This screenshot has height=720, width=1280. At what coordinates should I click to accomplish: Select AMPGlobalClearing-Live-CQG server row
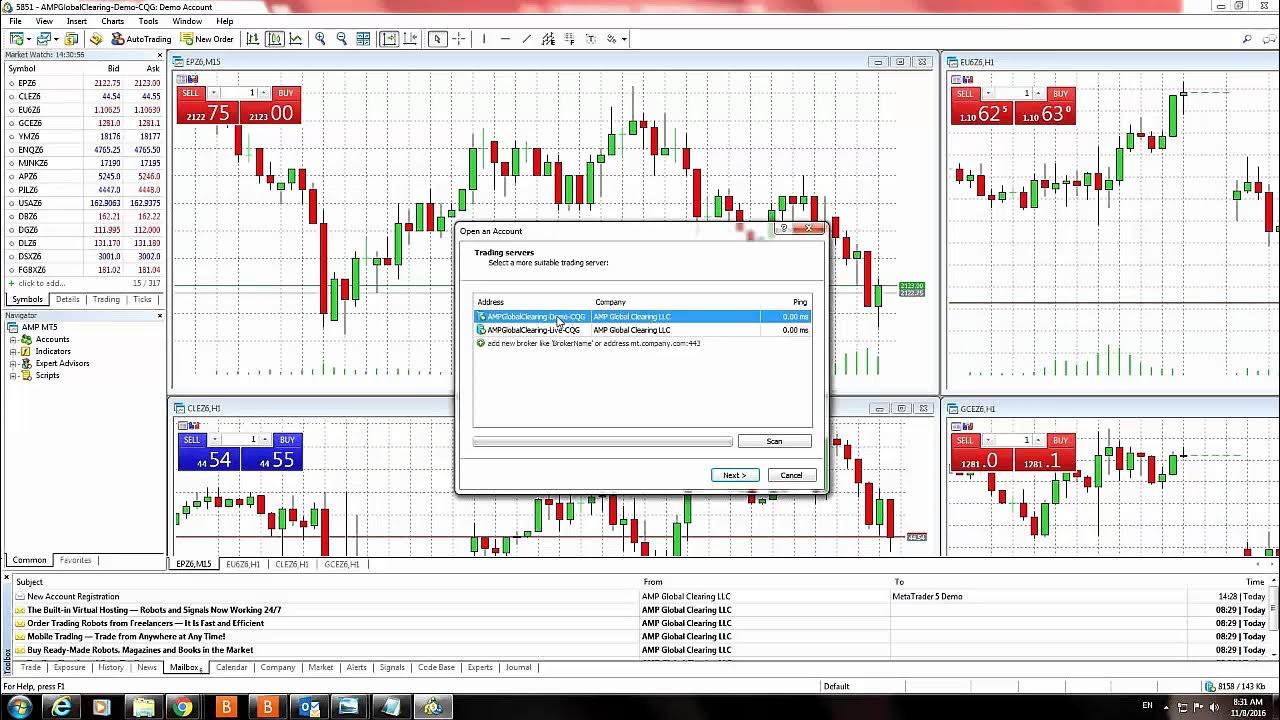(642, 330)
